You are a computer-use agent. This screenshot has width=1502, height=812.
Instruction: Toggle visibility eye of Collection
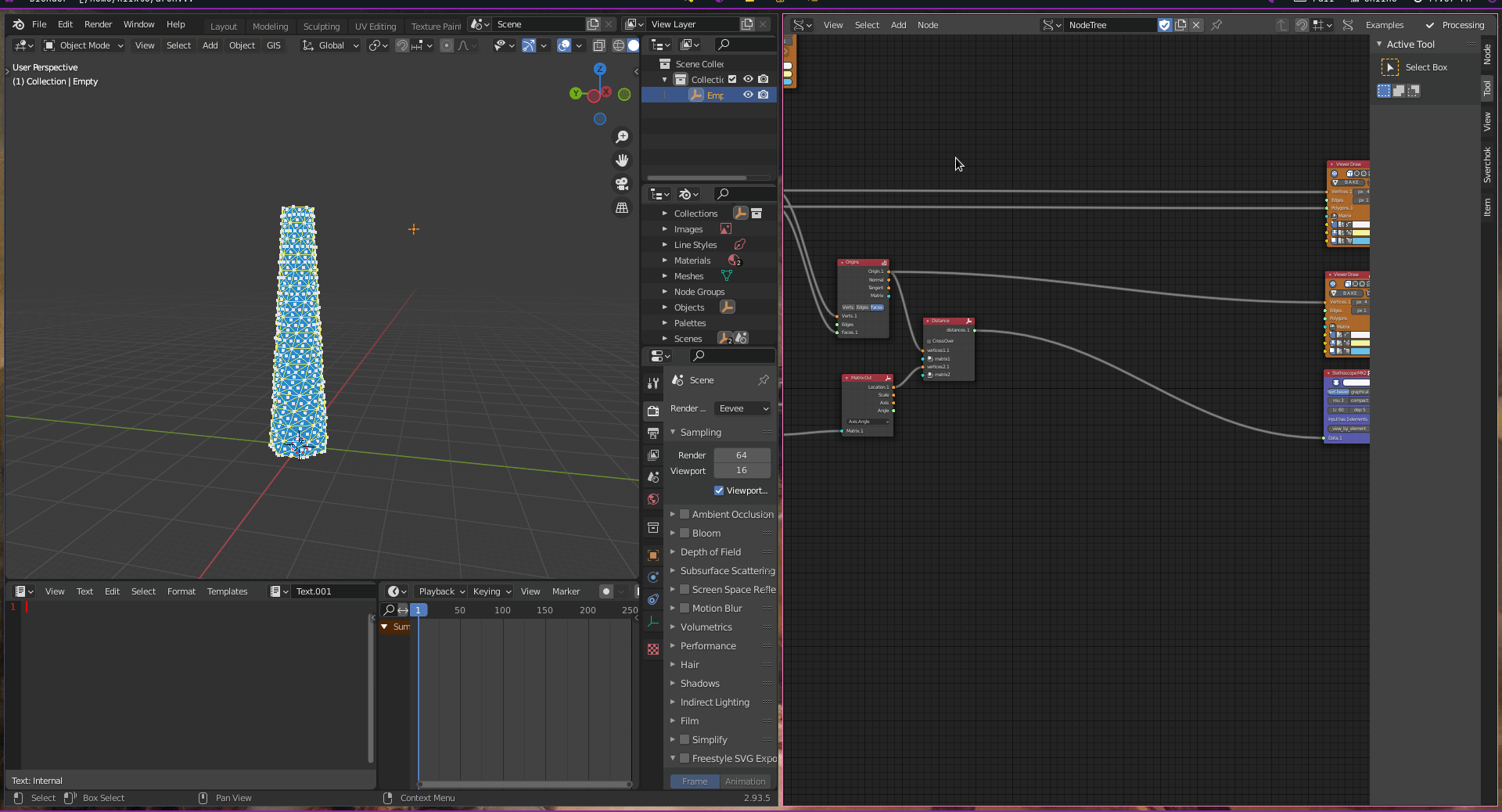click(x=748, y=79)
